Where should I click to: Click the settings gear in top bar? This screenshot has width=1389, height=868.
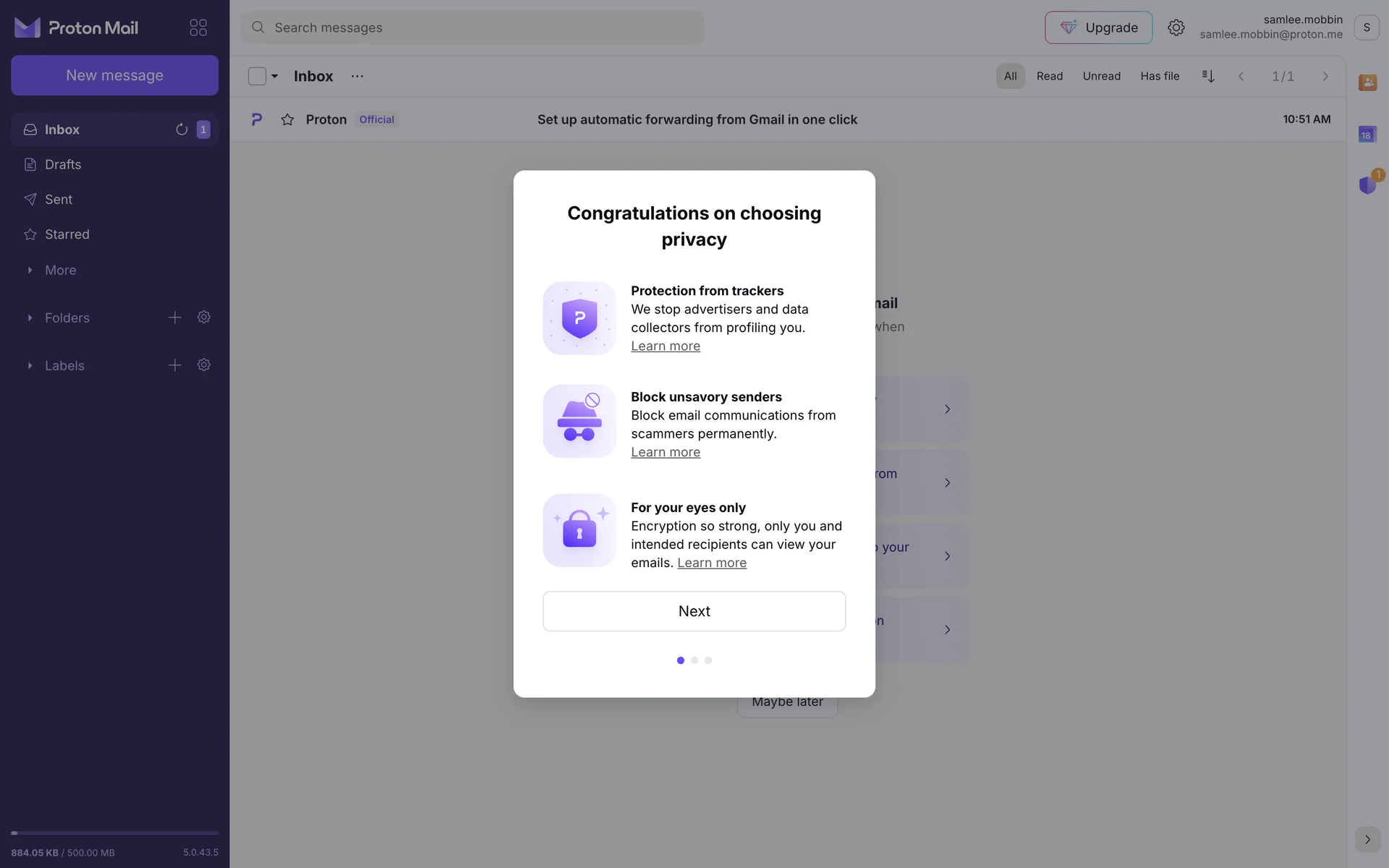pyautogui.click(x=1176, y=27)
